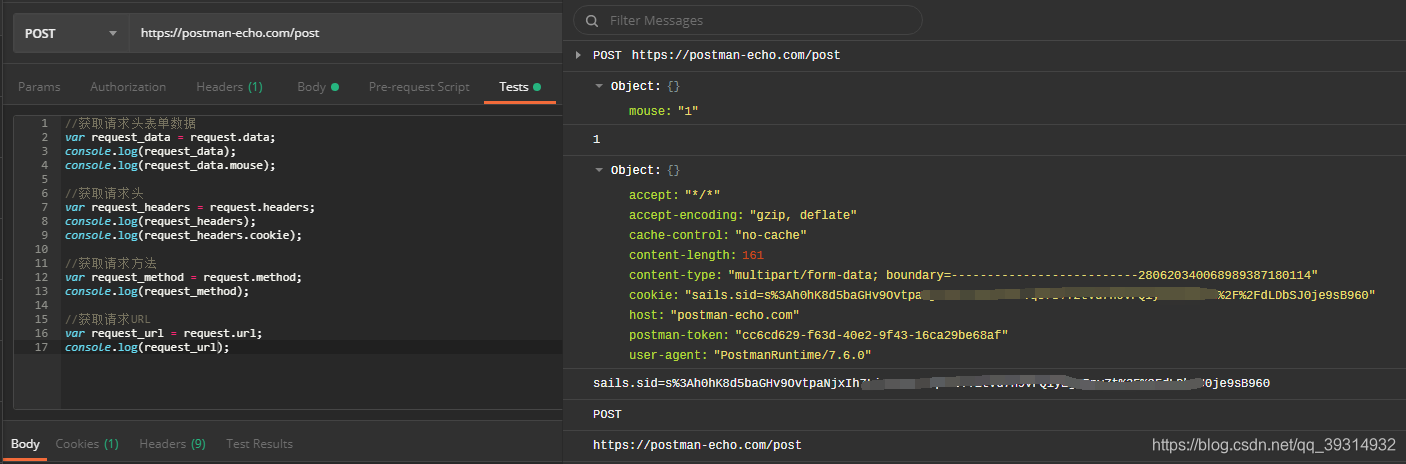Click the logged sails.sid cookie output line
The height and width of the screenshot is (464, 1406).
pyautogui.click(x=931, y=383)
